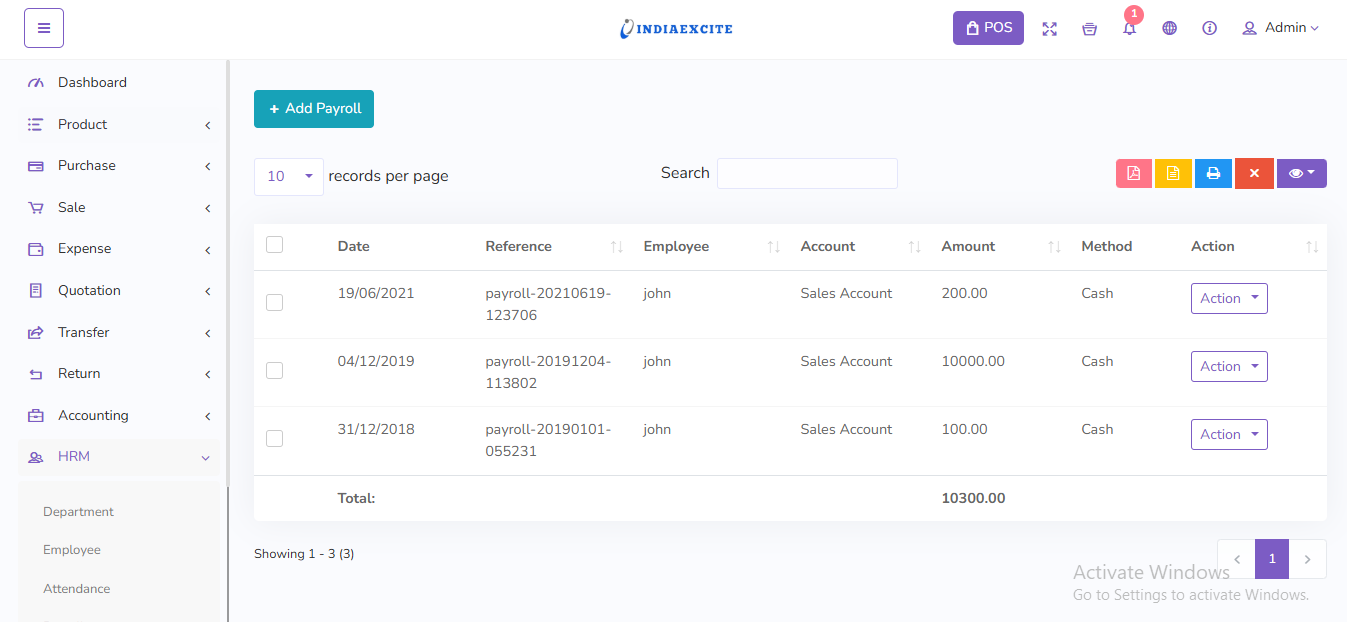Click the Add Payroll button
The height and width of the screenshot is (622, 1347).
(314, 109)
